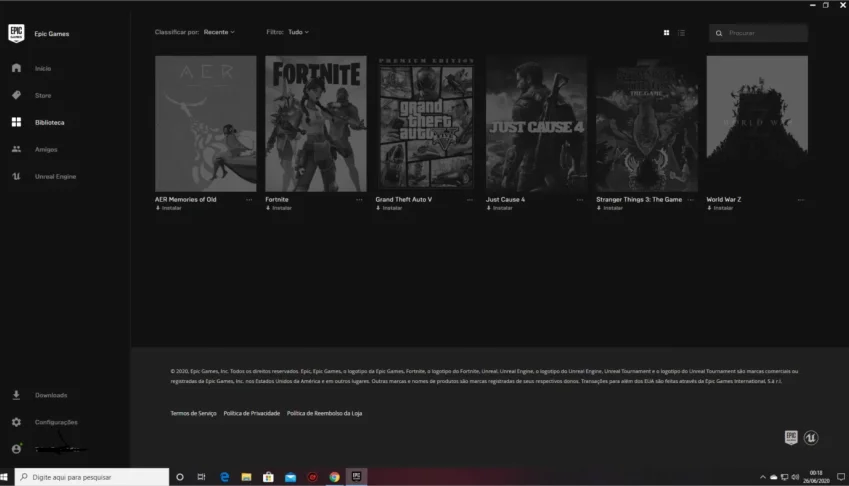Viewport: 849px width, 486px height.
Task: Open Microsoft Store from the taskbar
Action: [x=268, y=477]
